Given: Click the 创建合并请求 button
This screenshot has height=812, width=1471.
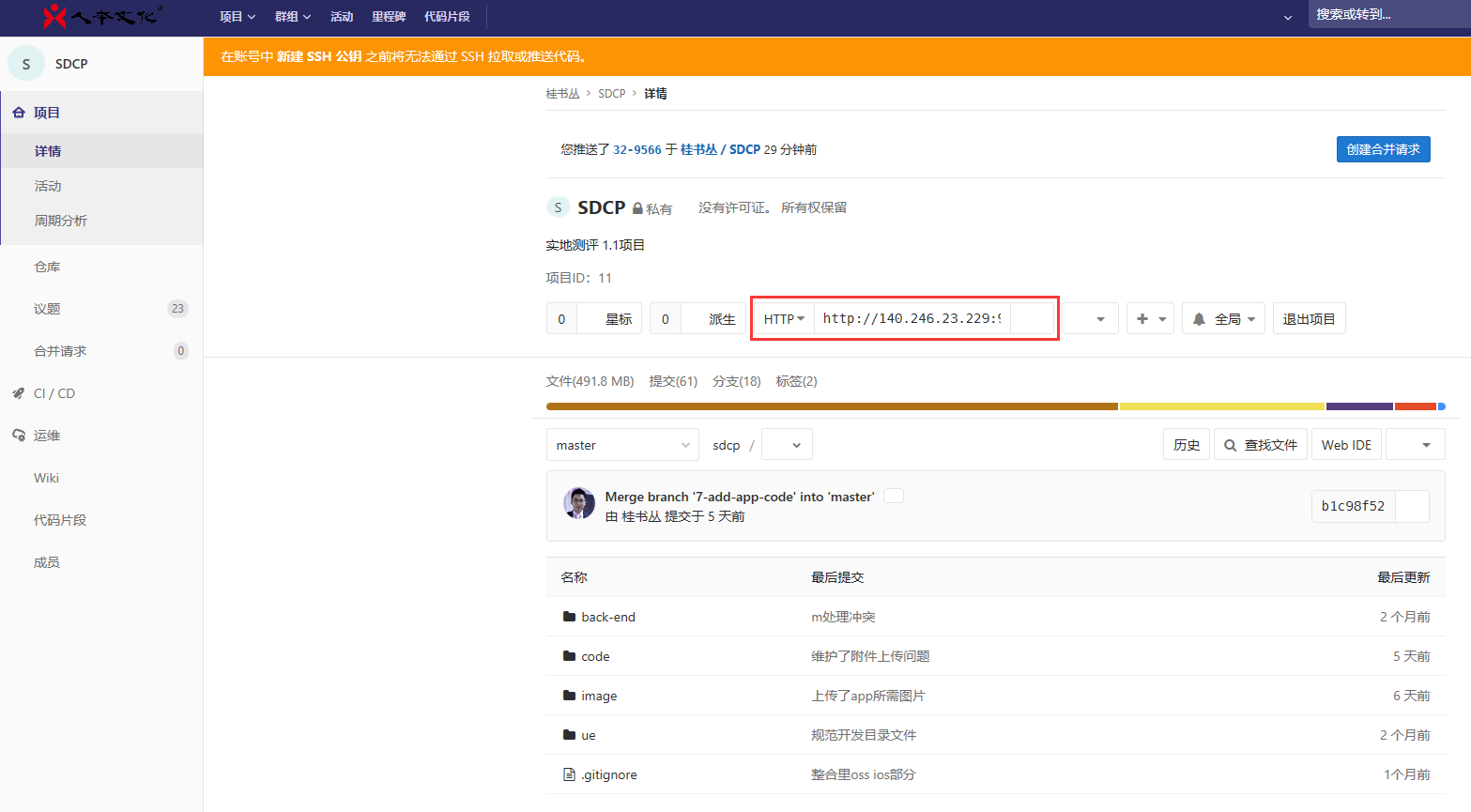Looking at the screenshot, I should click(x=1383, y=149).
